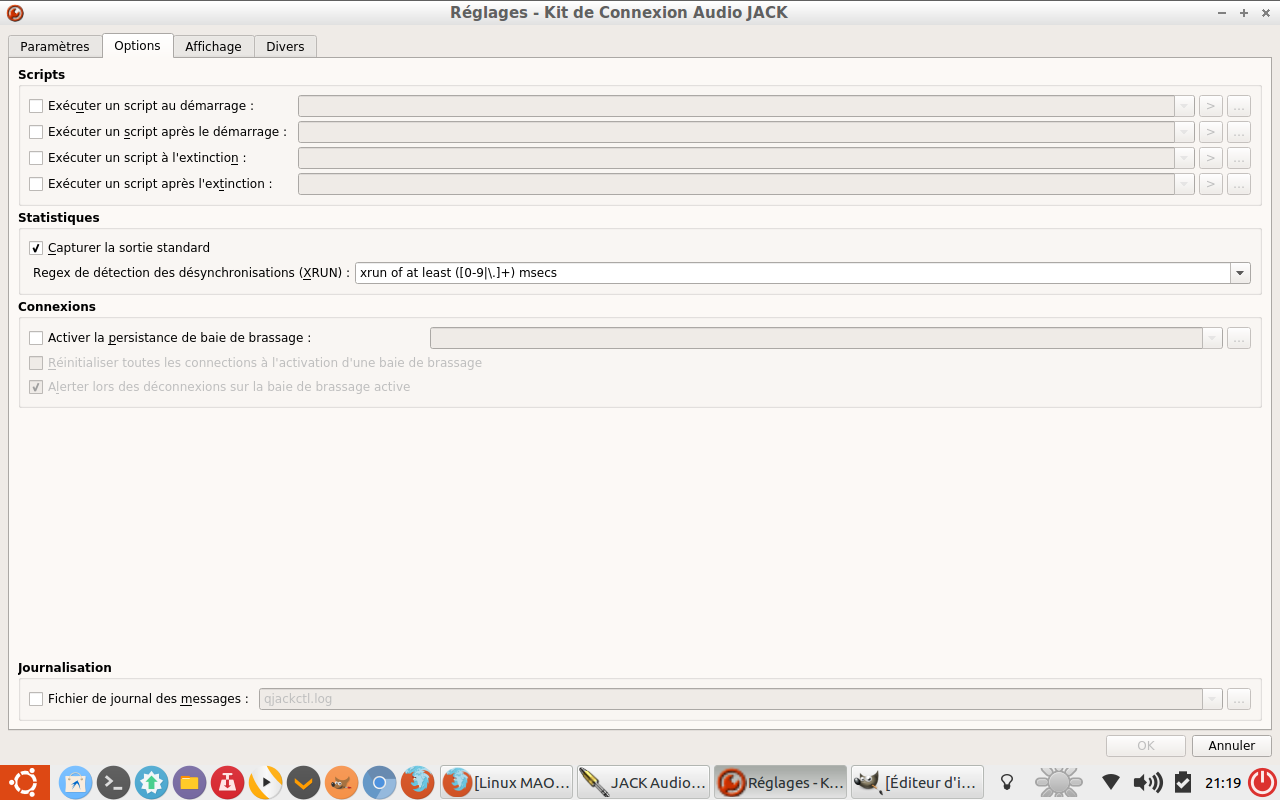Expand the patchbay persistence dropdown arrow
Screen dimensions: 1280x800
point(1213,338)
